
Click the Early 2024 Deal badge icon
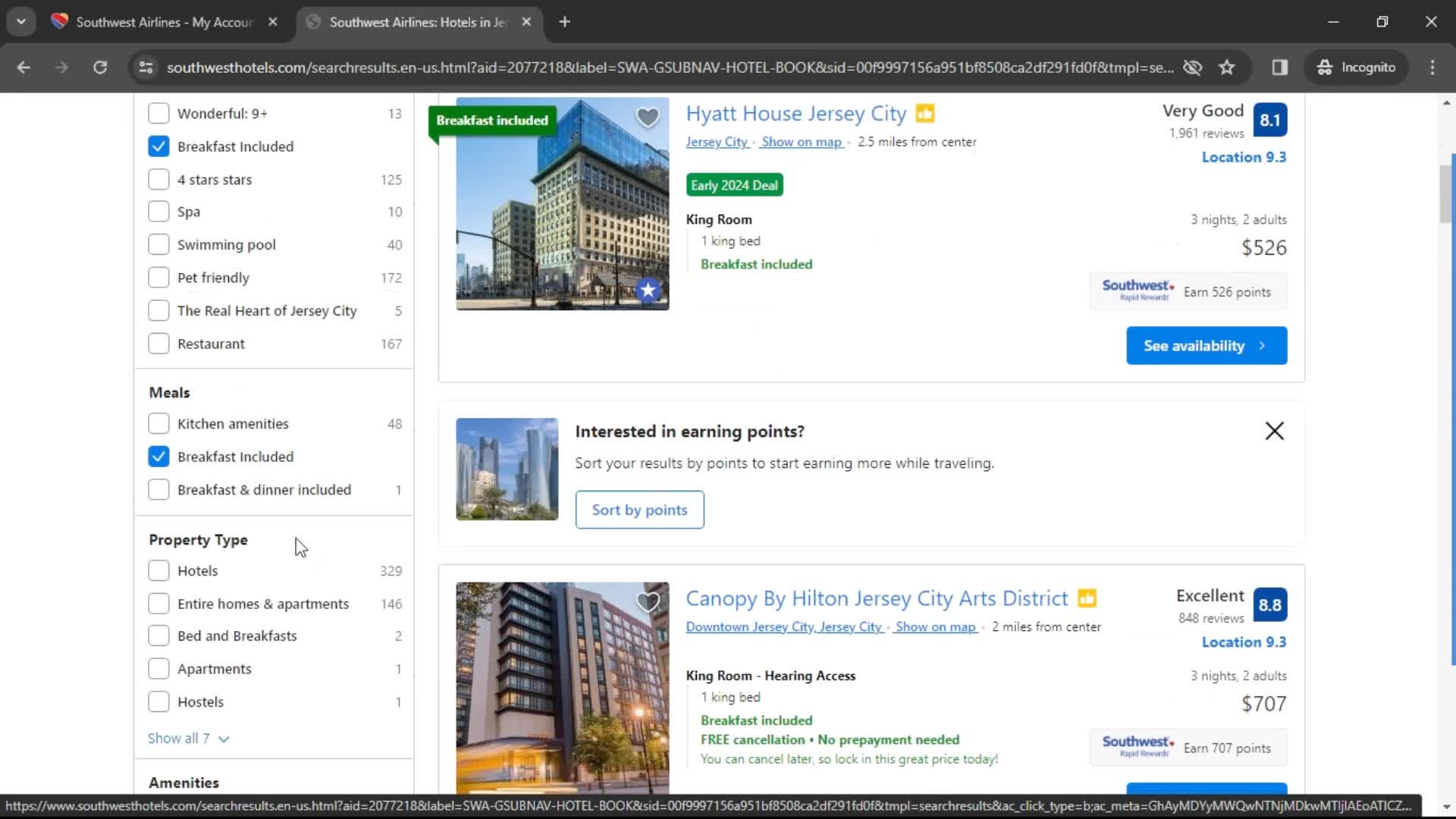coord(735,184)
